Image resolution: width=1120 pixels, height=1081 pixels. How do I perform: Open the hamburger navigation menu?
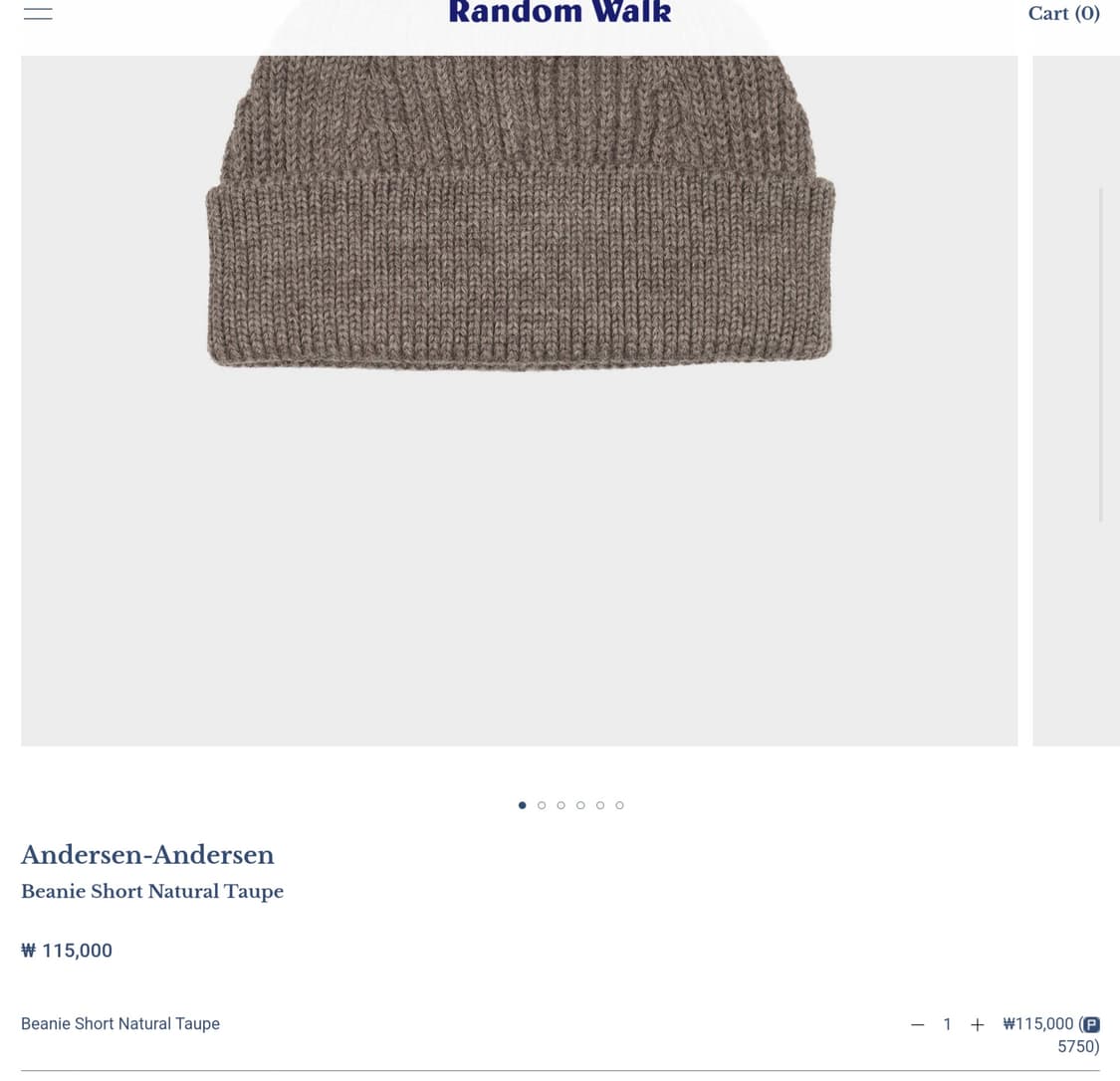[38, 13]
